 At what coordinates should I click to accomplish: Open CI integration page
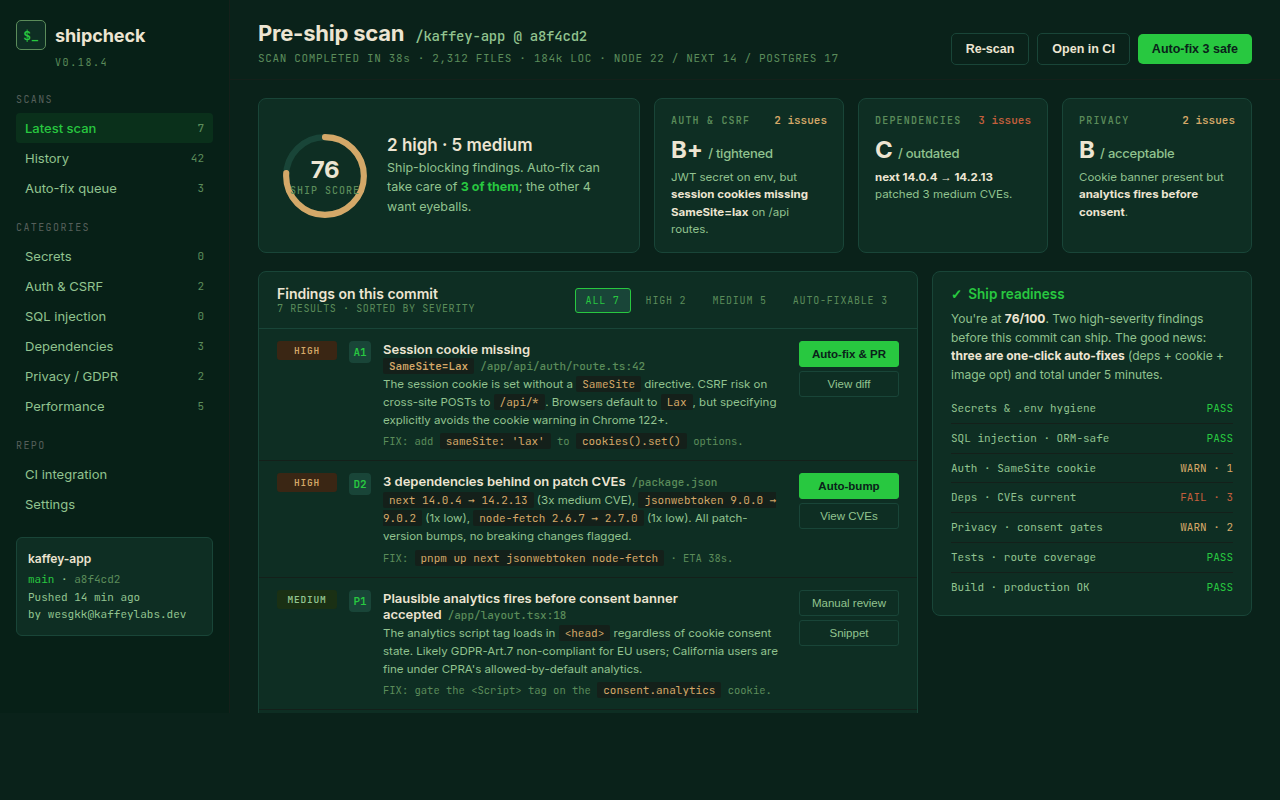click(x=114, y=474)
